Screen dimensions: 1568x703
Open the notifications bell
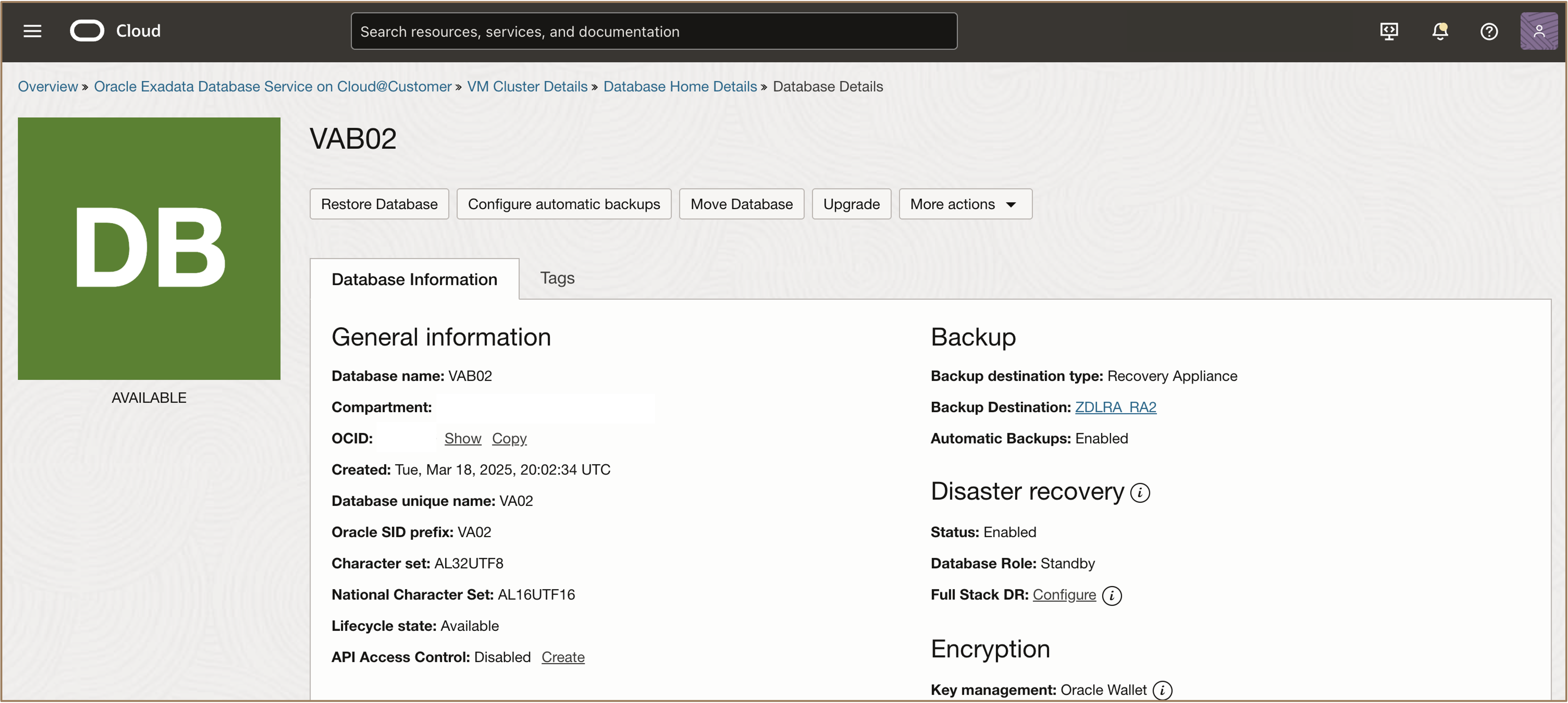(x=1439, y=31)
